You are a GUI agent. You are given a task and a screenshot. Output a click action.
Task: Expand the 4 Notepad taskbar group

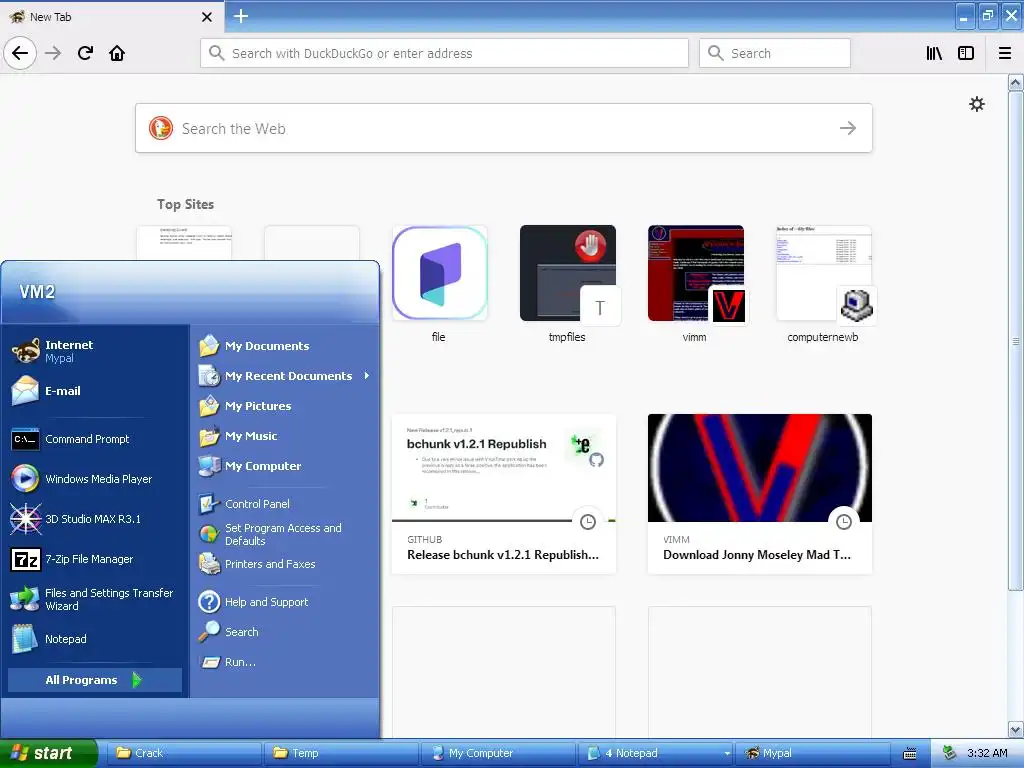pos(656,753)
